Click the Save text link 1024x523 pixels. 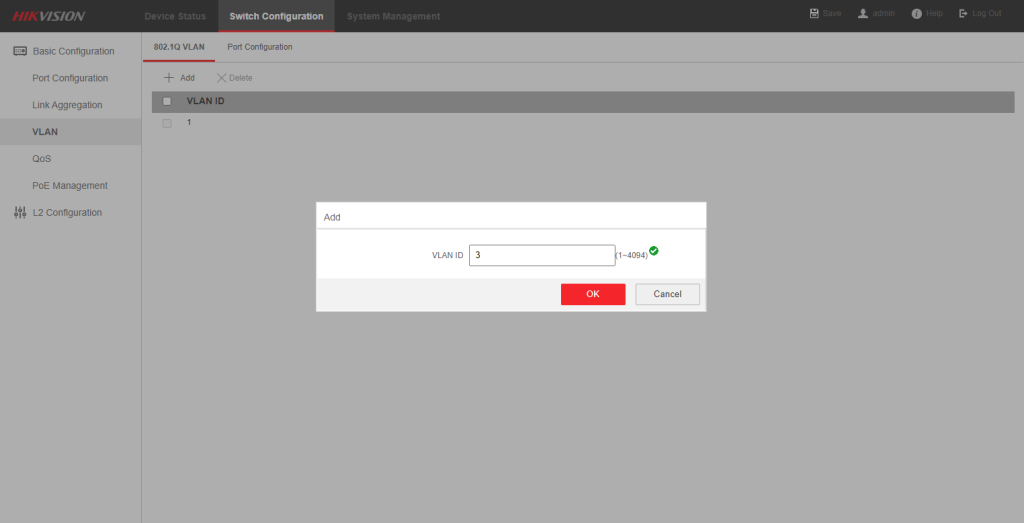pyautogui.click(x=832, y=13)
